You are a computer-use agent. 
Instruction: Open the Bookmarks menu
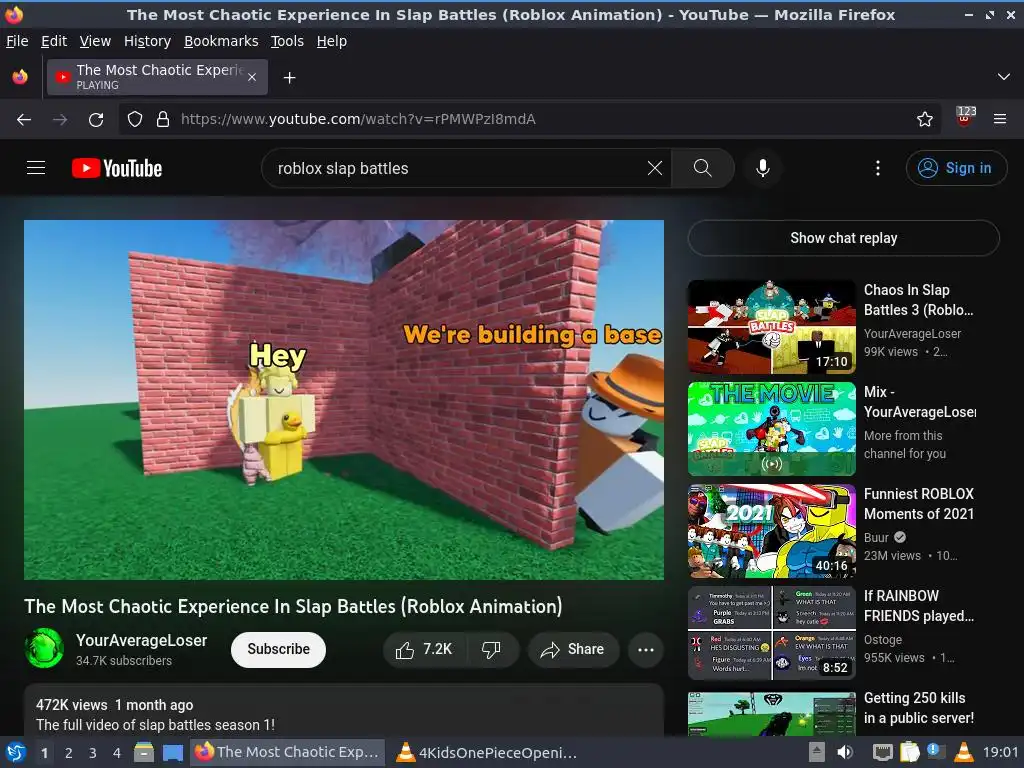221,41
